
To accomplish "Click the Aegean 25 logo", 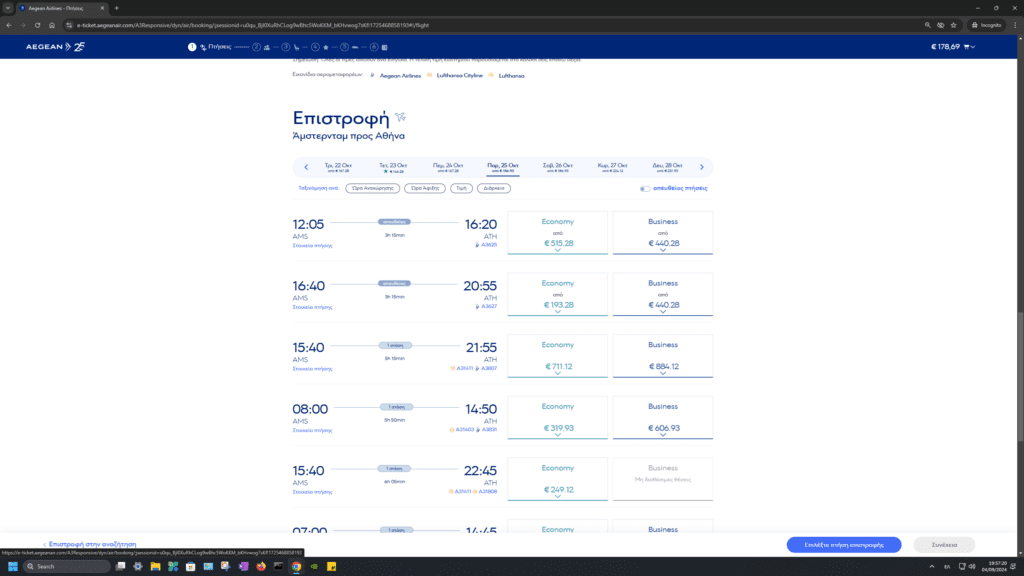I will (x=55, y=47).
